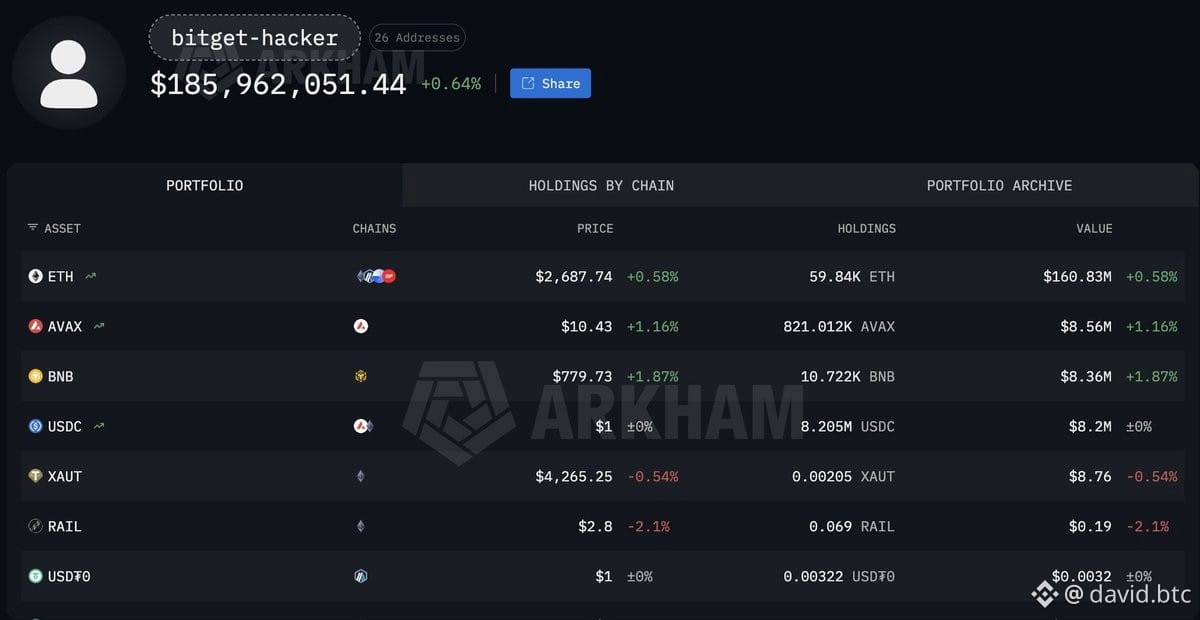Click the BNB chain icon in BNB row
This screenshot has height=620, width=1200.
[361, 376]
